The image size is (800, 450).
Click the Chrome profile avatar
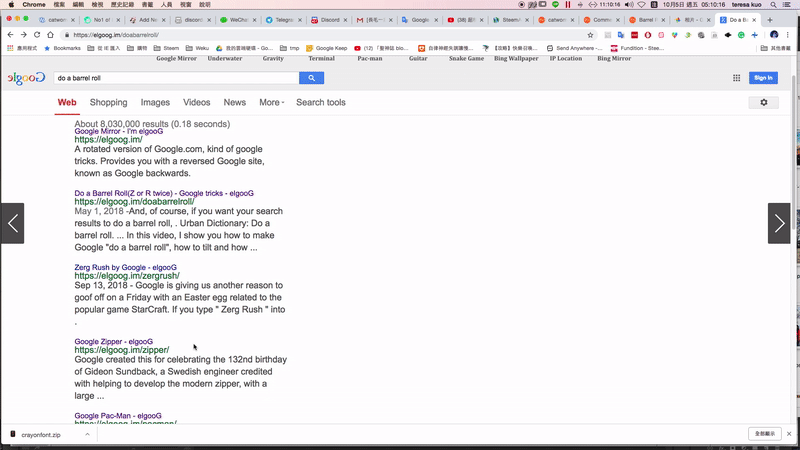(x=774, y=35)
